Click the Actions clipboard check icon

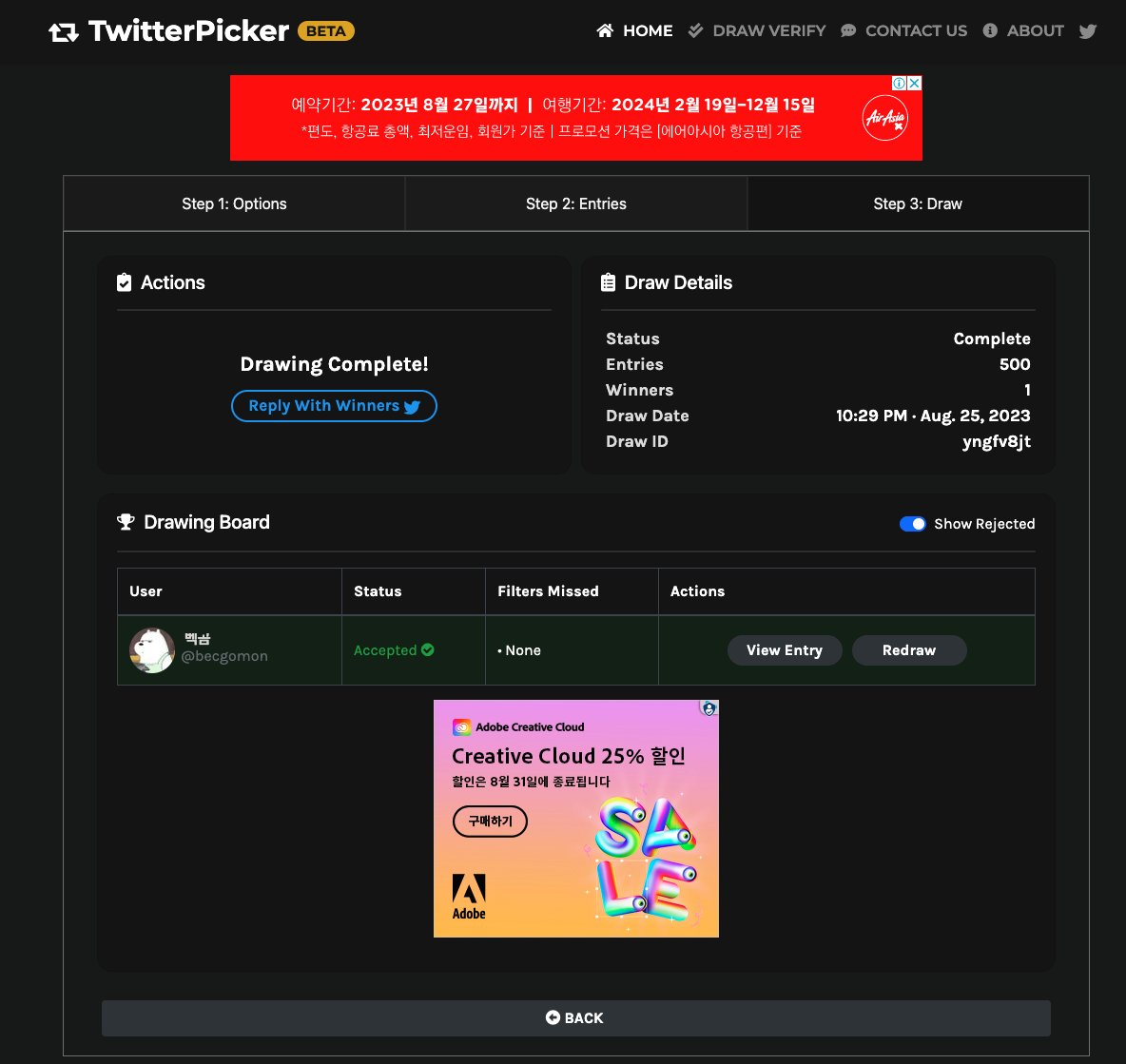(125, 282)
